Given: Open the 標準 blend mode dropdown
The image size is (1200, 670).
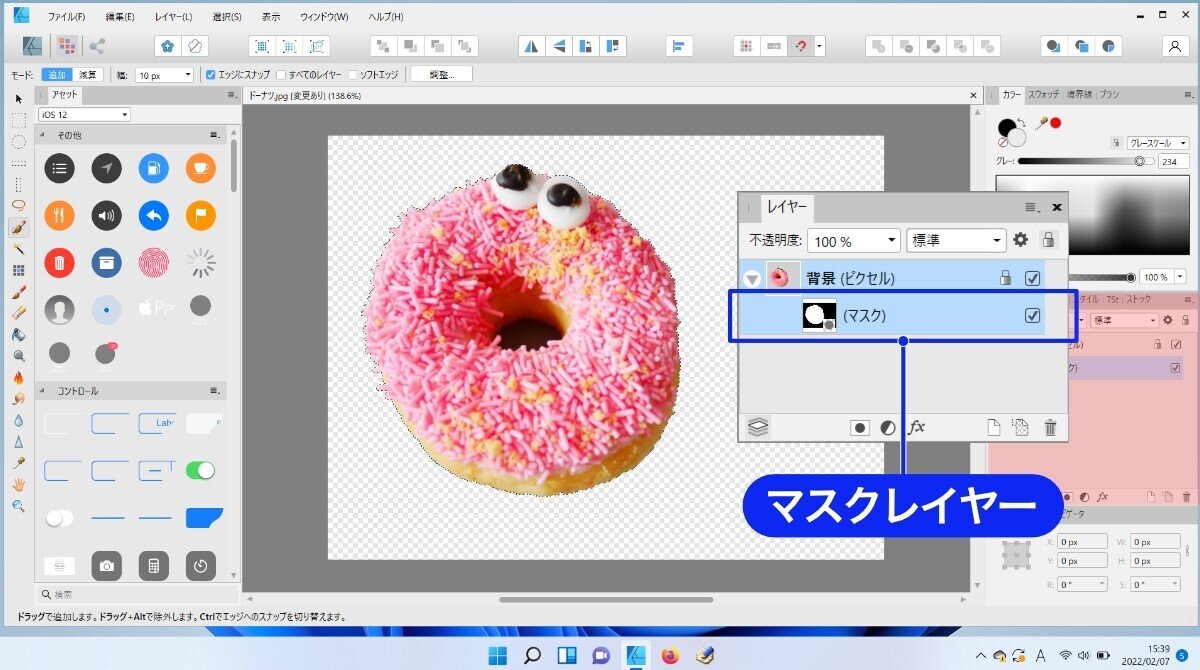Looking at the screenshot, I should [956, 240].
